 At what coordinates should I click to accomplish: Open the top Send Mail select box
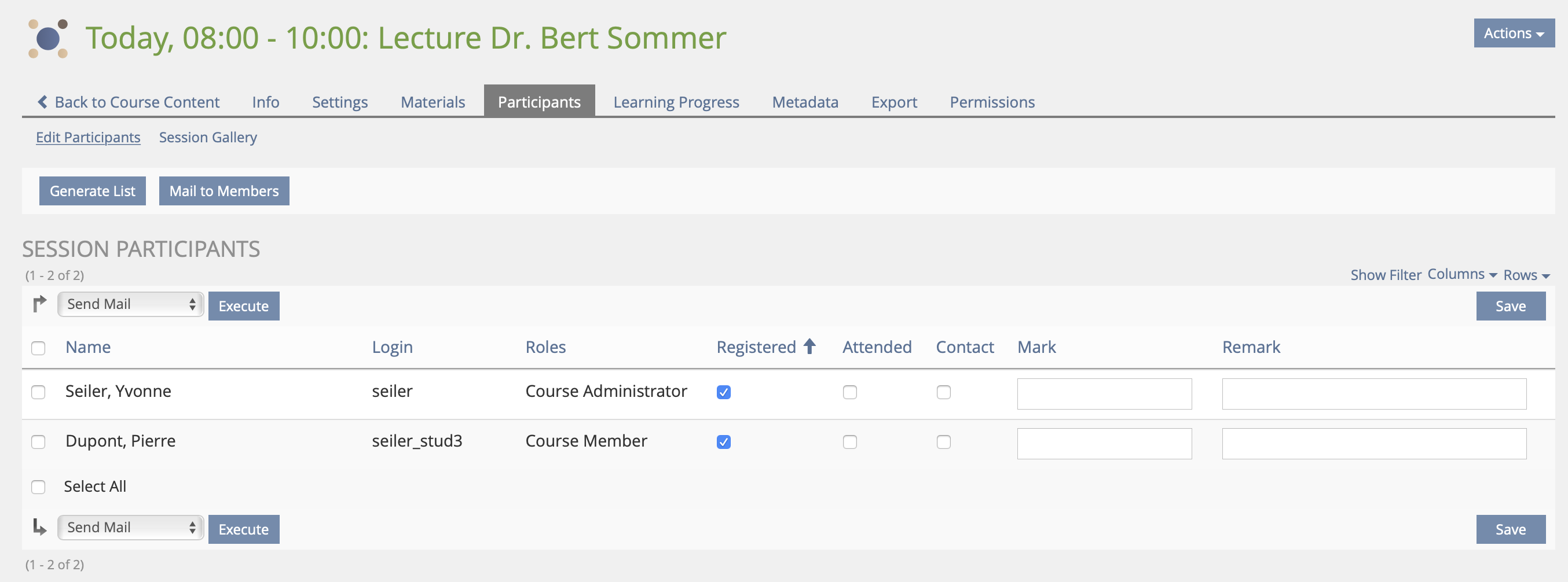tap(130, 304)
